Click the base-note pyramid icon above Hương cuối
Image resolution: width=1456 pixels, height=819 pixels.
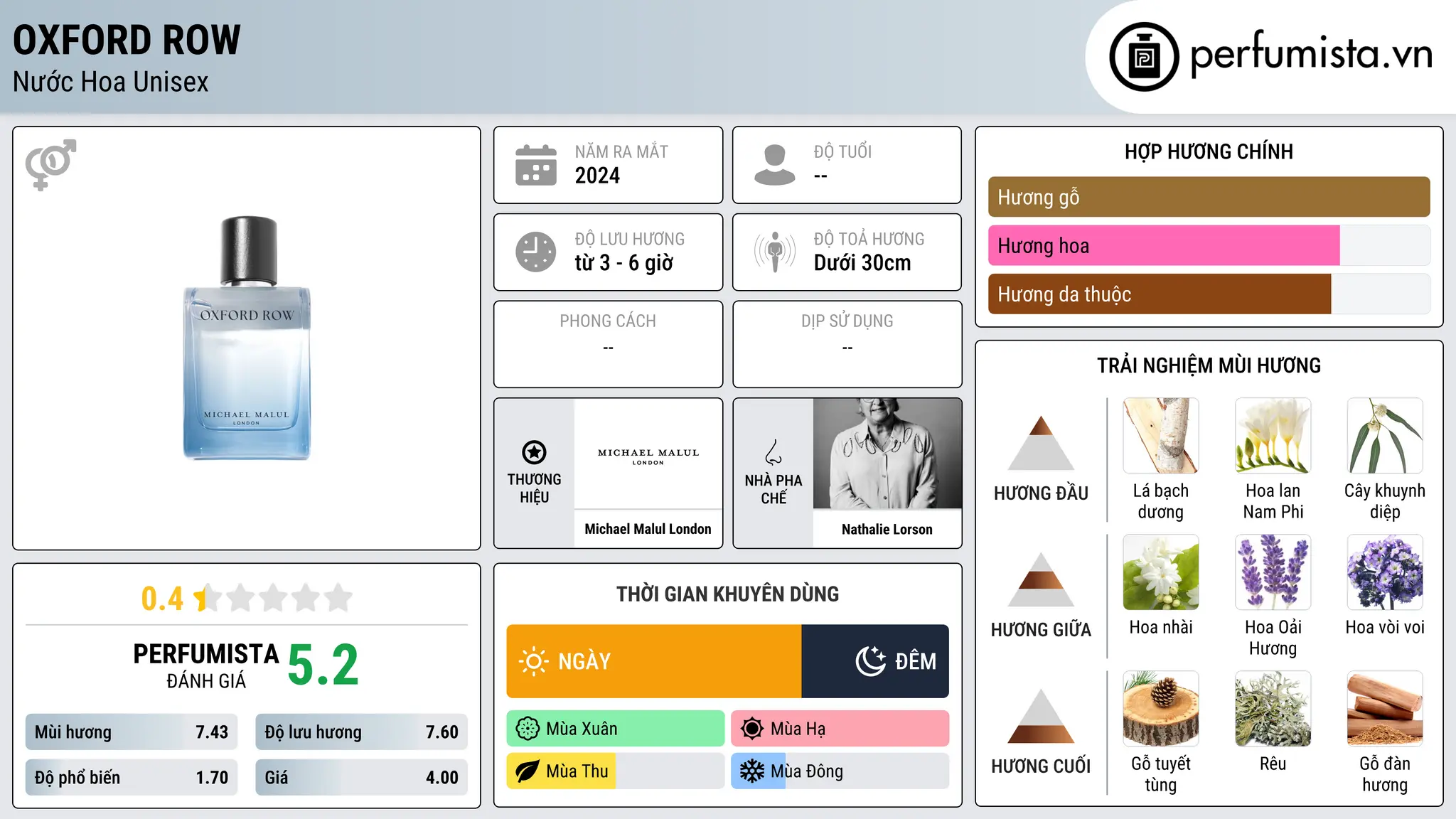(1041, 716)
